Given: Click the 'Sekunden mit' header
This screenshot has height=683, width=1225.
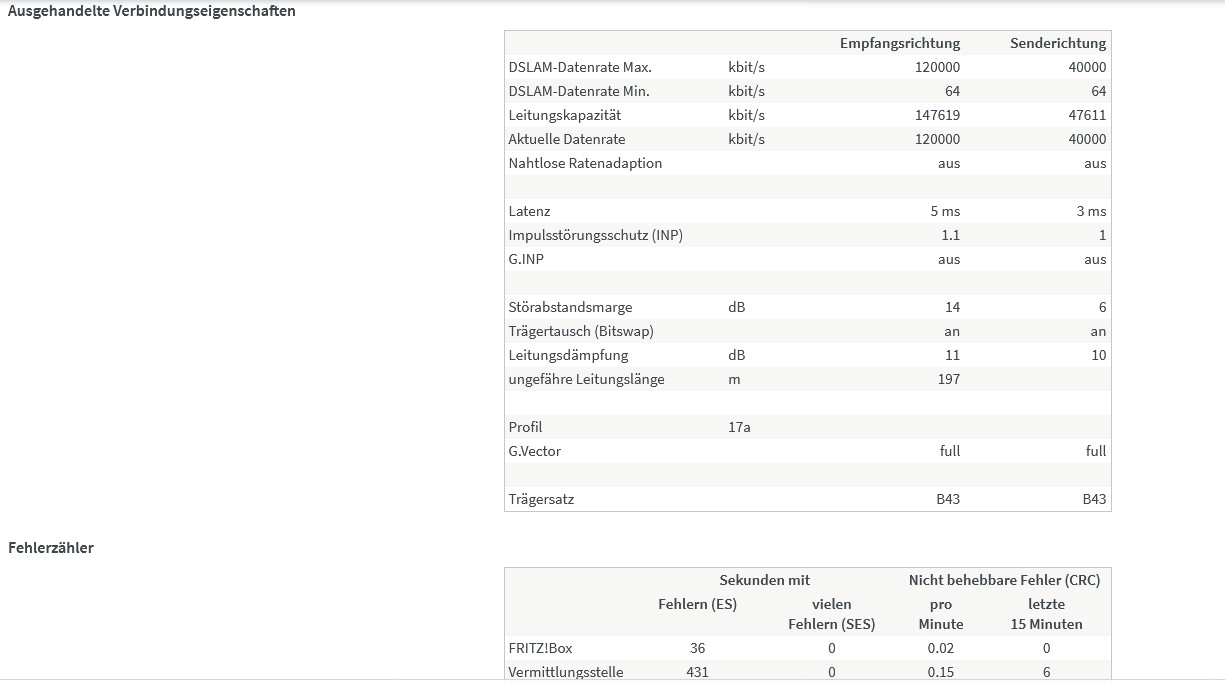Looking at the screenshot, I should pyautogui.click(x=765, y=580).
